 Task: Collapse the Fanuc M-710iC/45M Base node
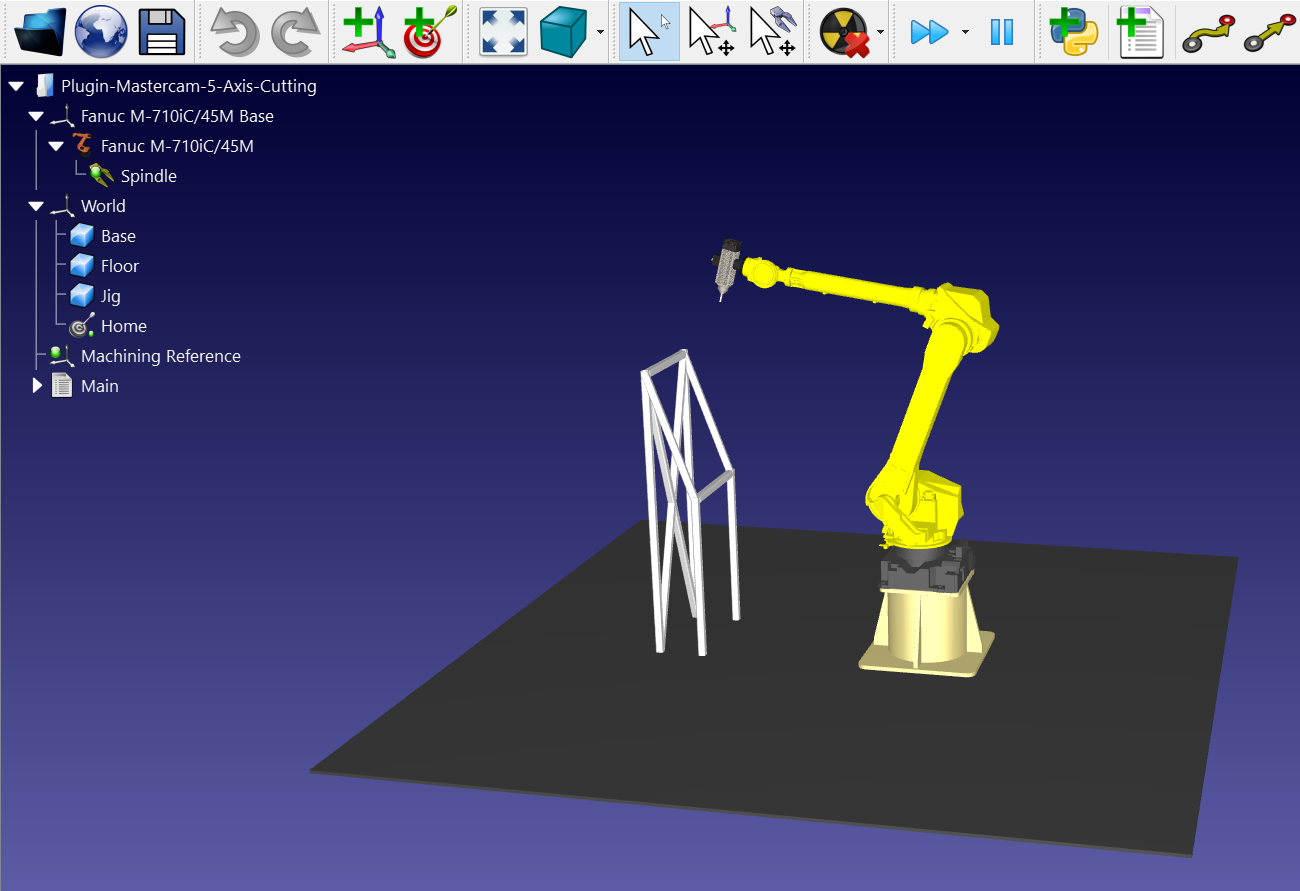[37, 116]
